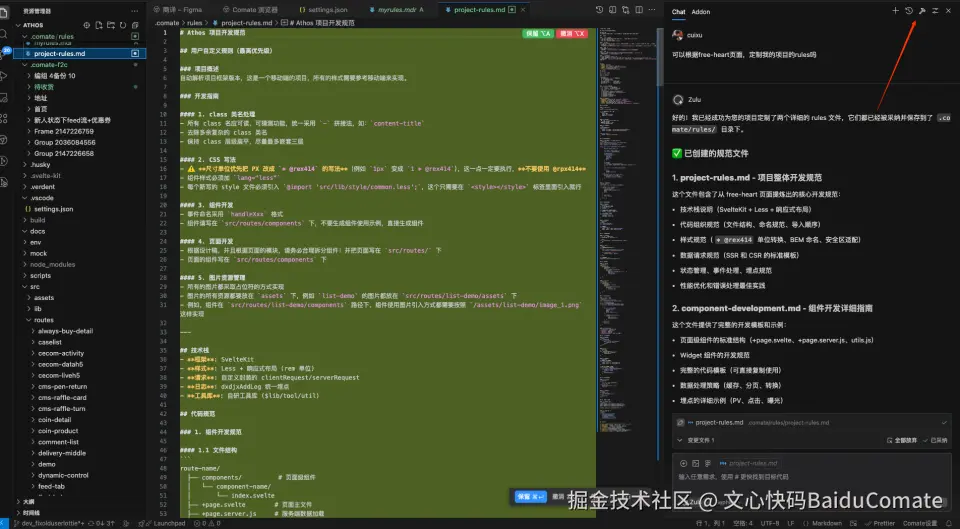
Task: Open project-rules.md file card in chat
Action: click(812, 422)
